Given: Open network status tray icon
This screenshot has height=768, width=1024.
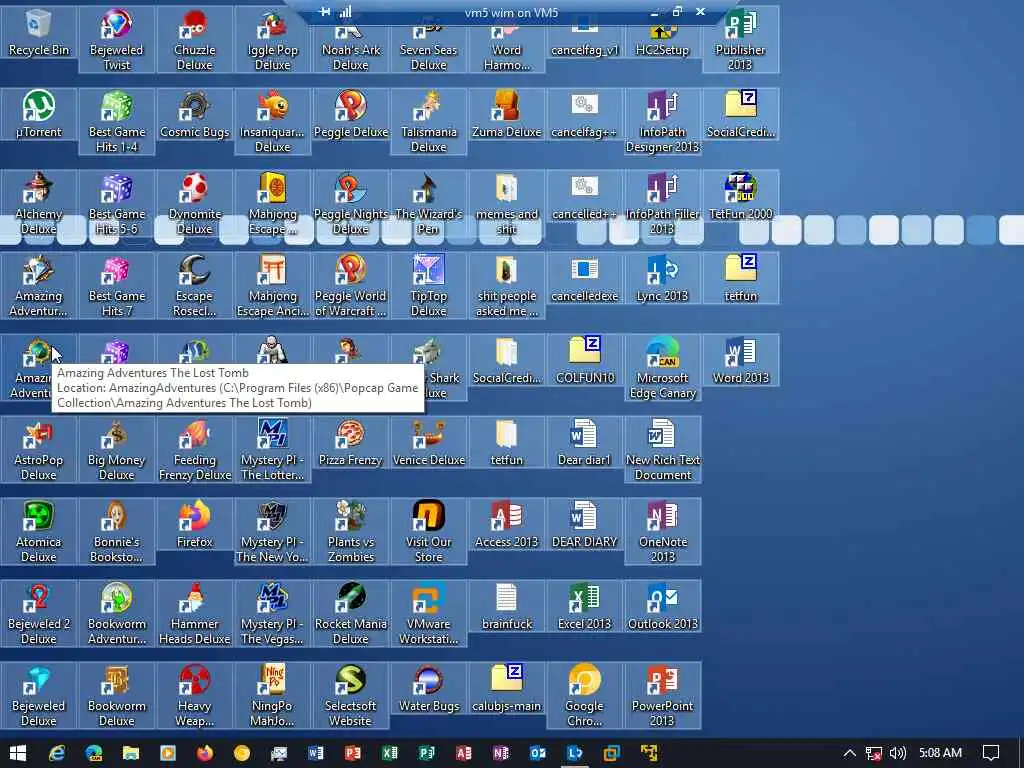Looking at the screenshot, I should pos(874,753).
